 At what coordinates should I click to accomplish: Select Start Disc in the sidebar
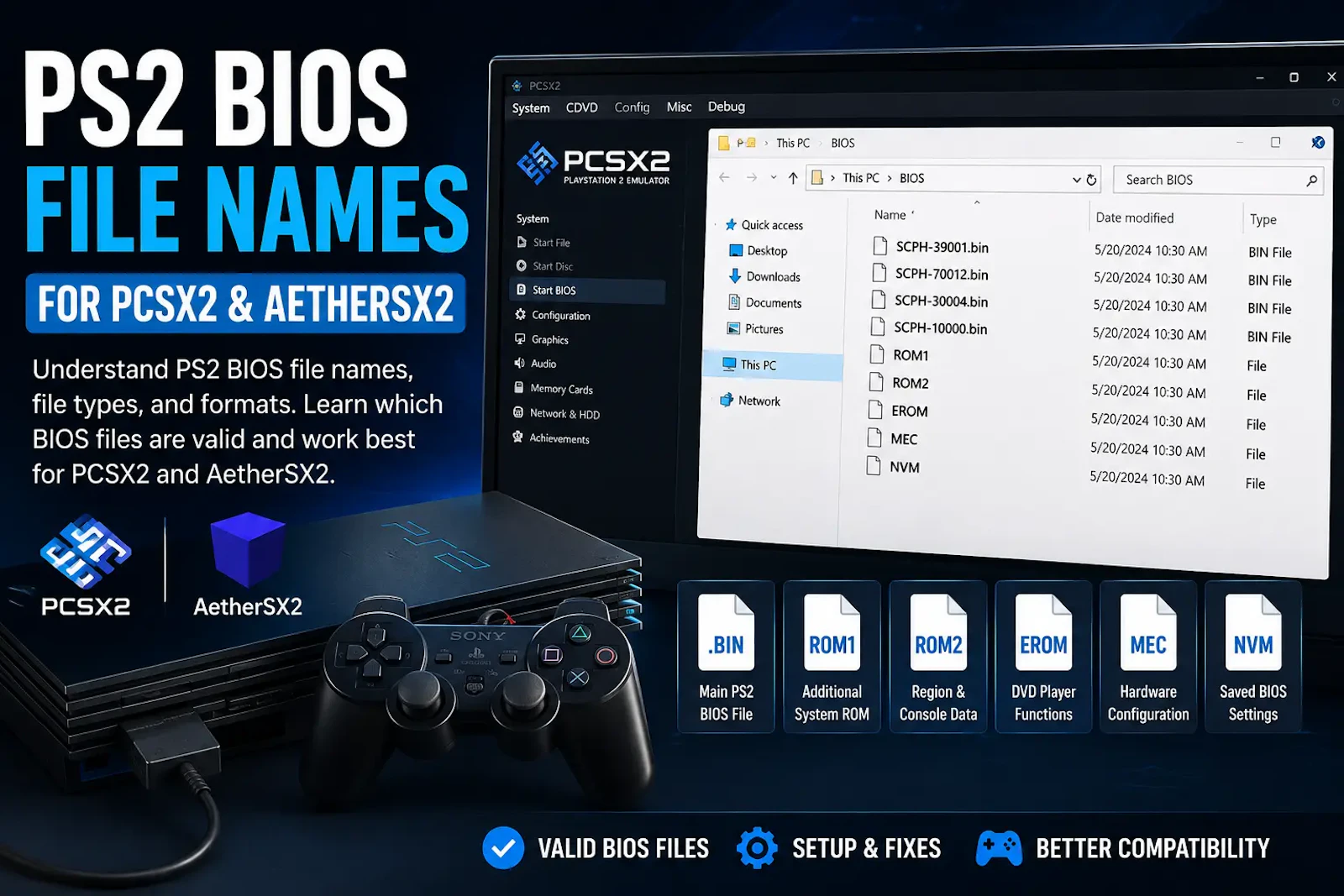pyautogui.click(x=545, y=266)
